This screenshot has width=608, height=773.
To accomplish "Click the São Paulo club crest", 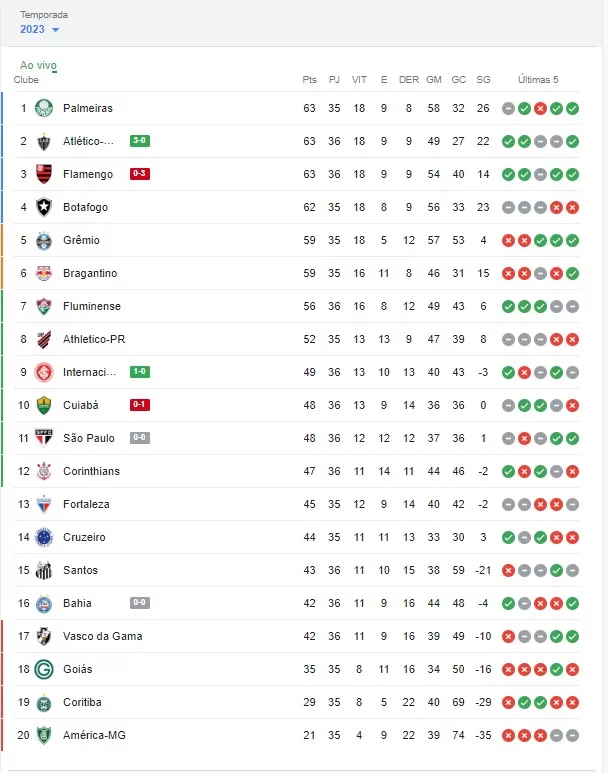I will pos(43,438).
